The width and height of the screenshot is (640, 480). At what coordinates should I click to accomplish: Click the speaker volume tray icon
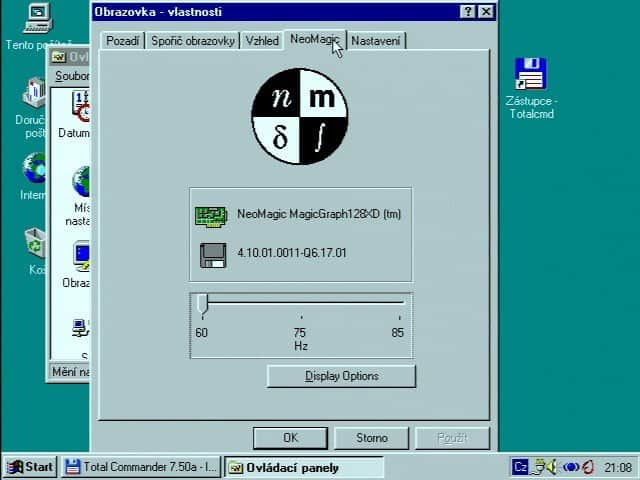[552, 467]
